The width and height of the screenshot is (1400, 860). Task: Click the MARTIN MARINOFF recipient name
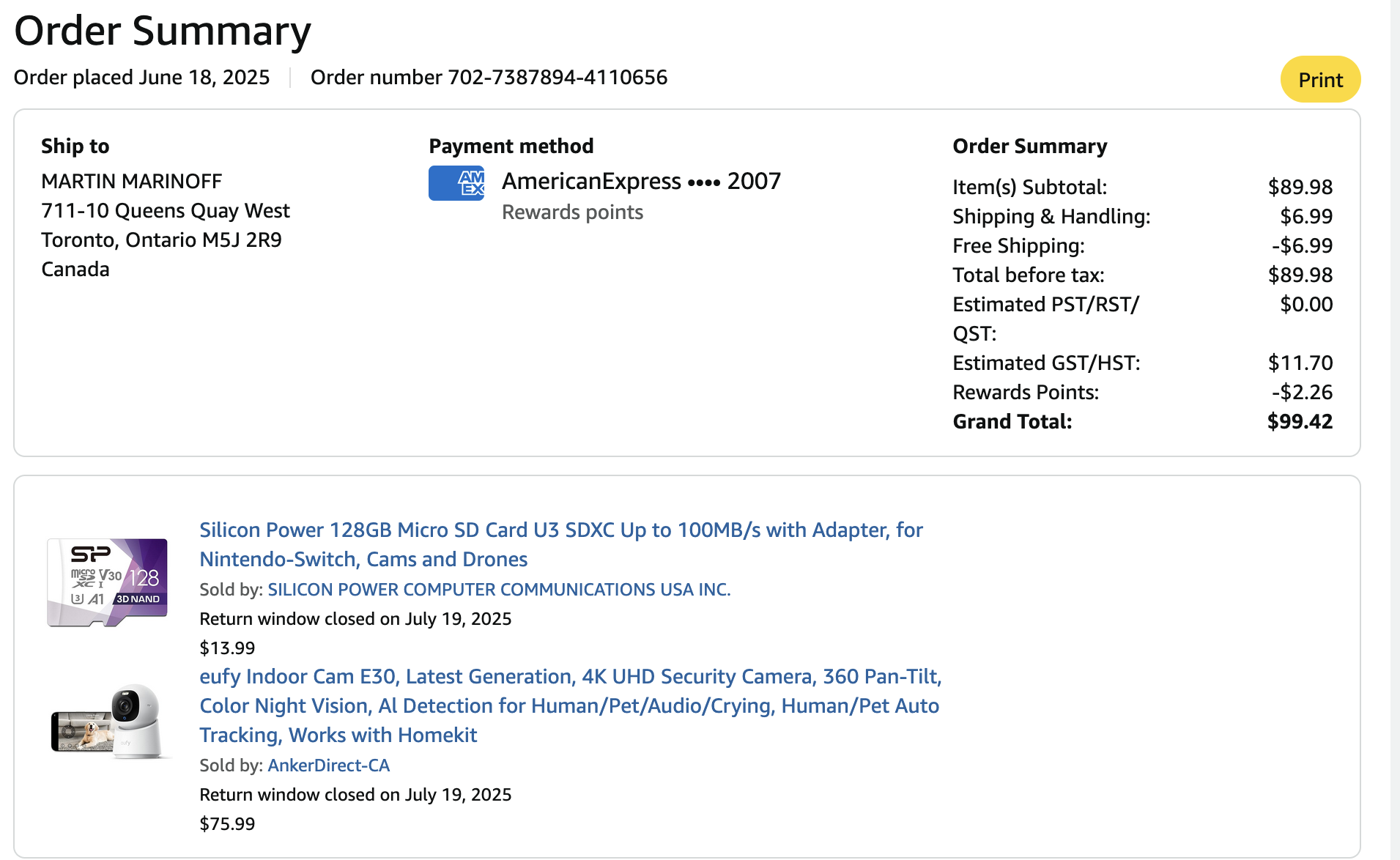pos(131,182)
